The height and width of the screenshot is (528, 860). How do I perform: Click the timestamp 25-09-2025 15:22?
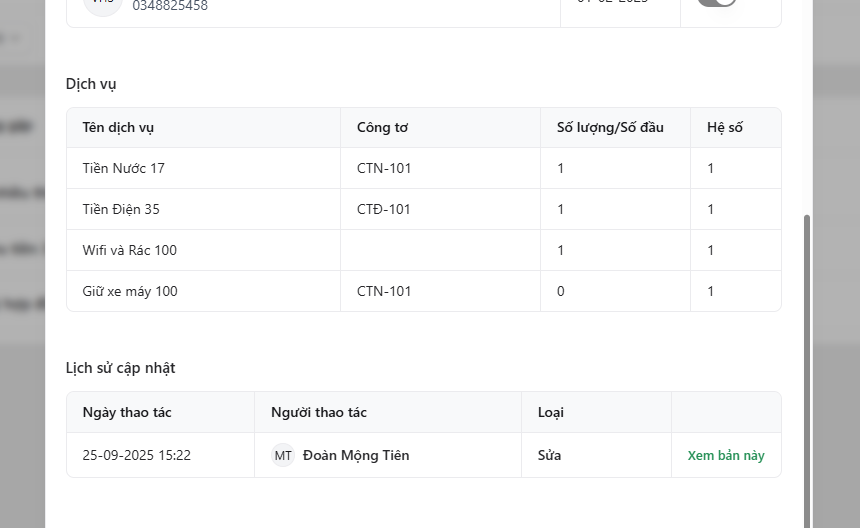[137, 455]
